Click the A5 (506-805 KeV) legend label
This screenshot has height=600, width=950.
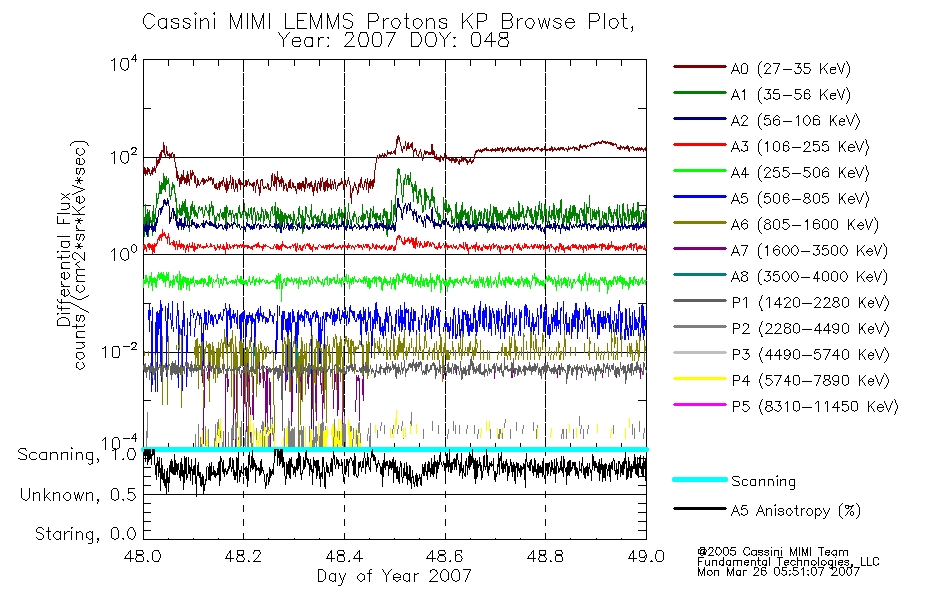click(800, 199)
